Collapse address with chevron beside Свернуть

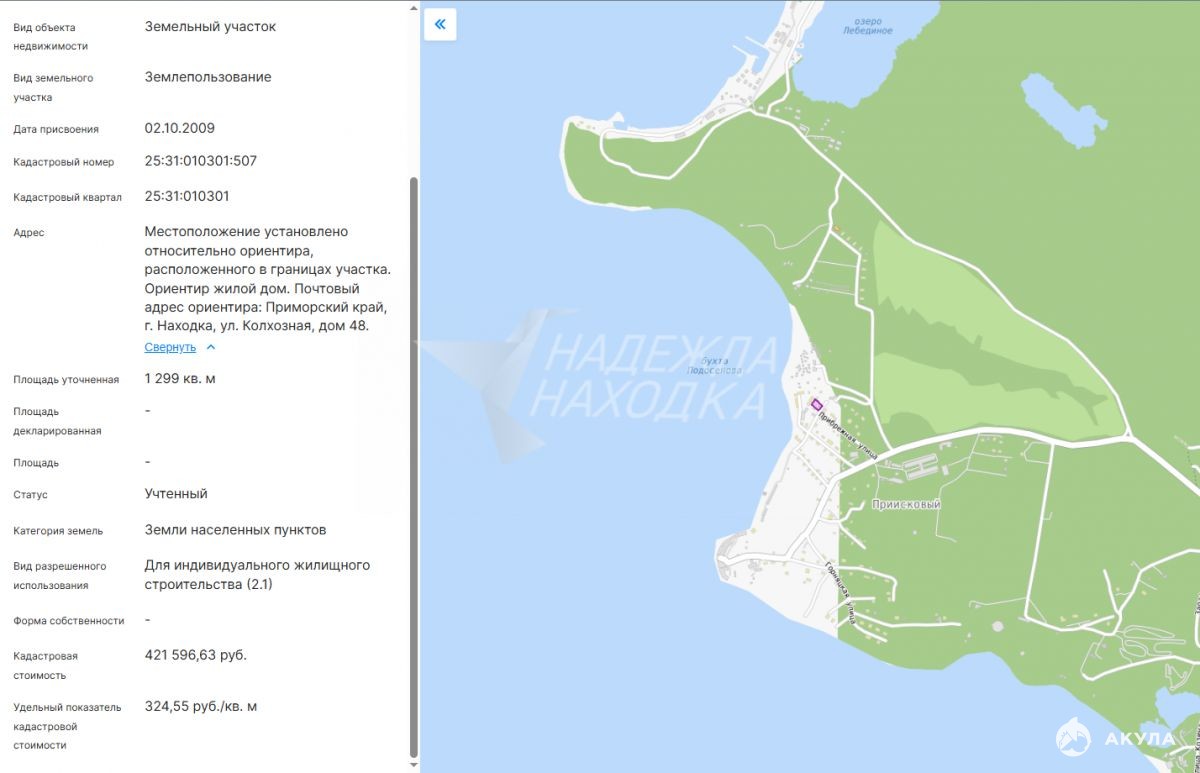click(211, 348)
